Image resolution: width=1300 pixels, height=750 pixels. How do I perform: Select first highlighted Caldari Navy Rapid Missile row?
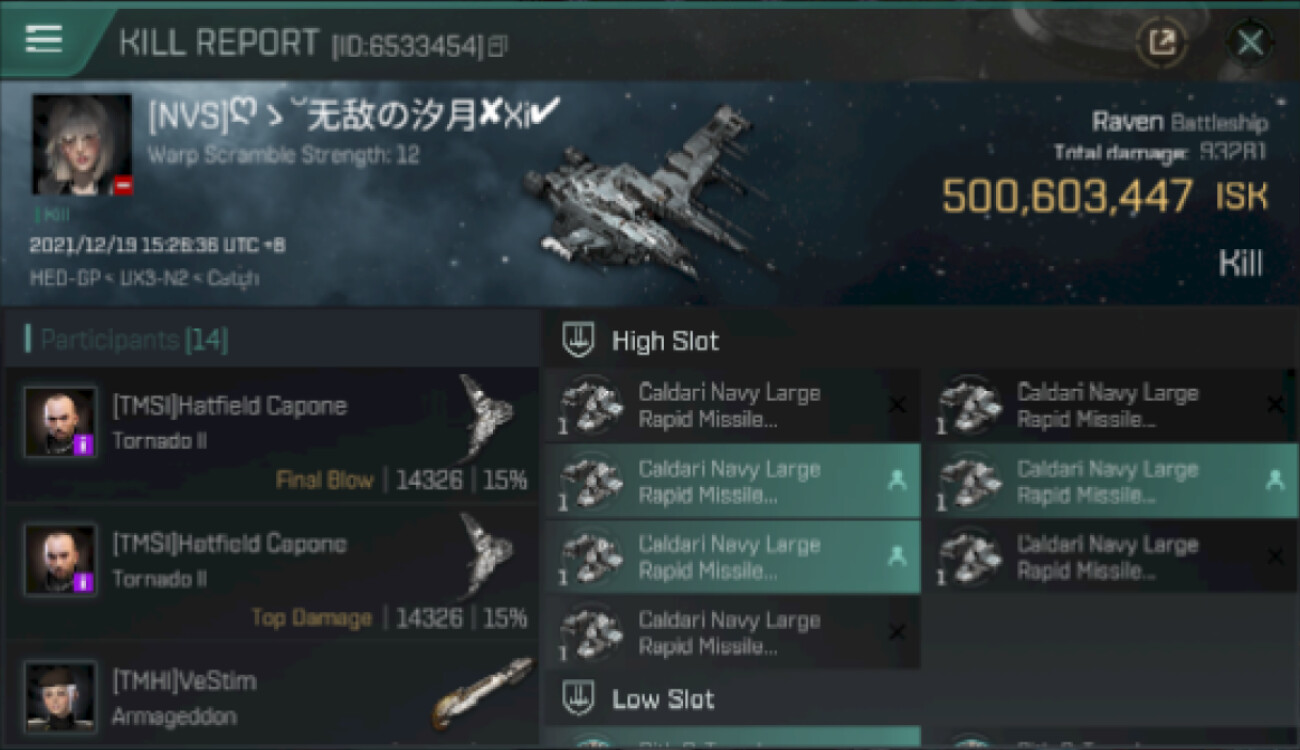tap(732, 481)
